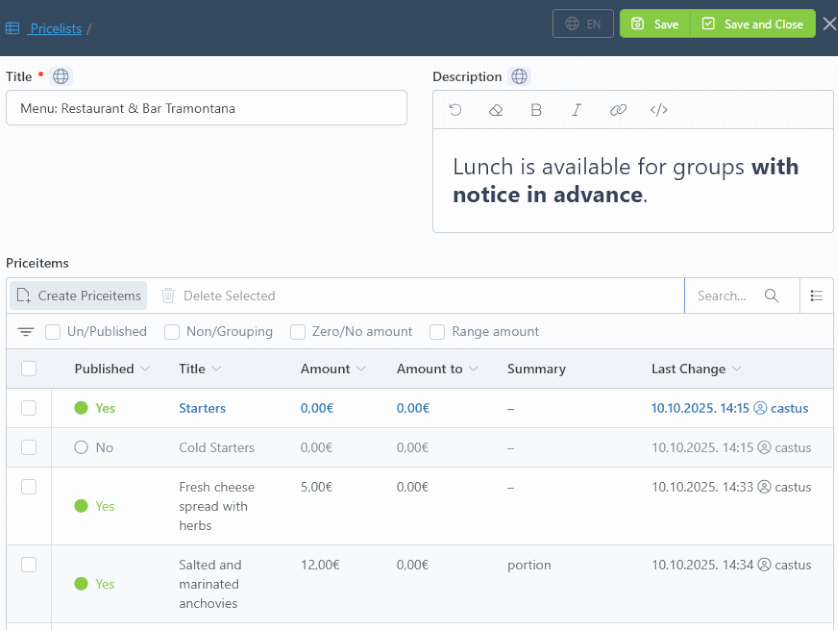Screen dimensions: 838x630
Task: Select the Cold Starters row checkbox
Action: click(x=29, y=447)
